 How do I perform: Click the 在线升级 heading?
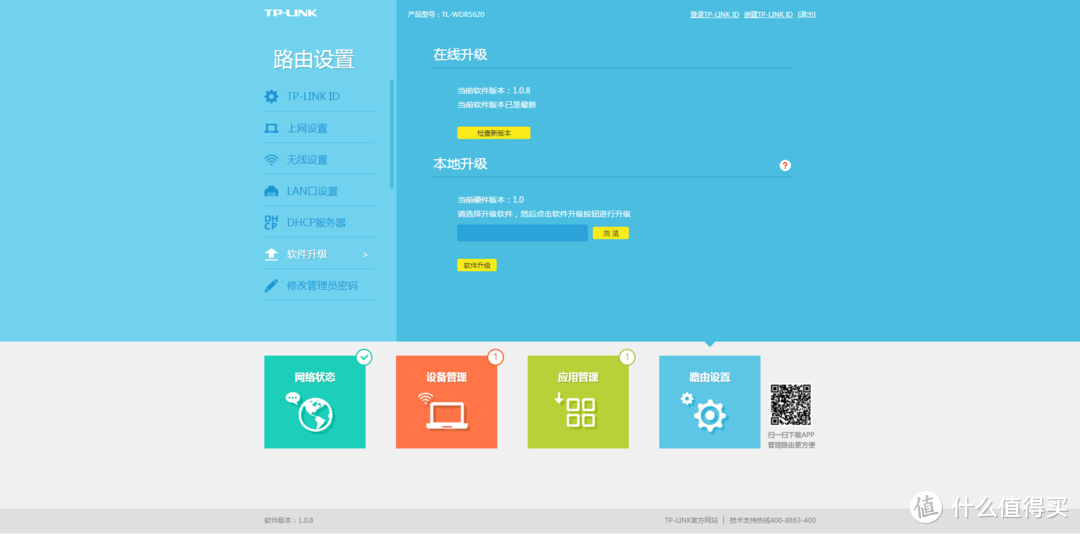460,55
